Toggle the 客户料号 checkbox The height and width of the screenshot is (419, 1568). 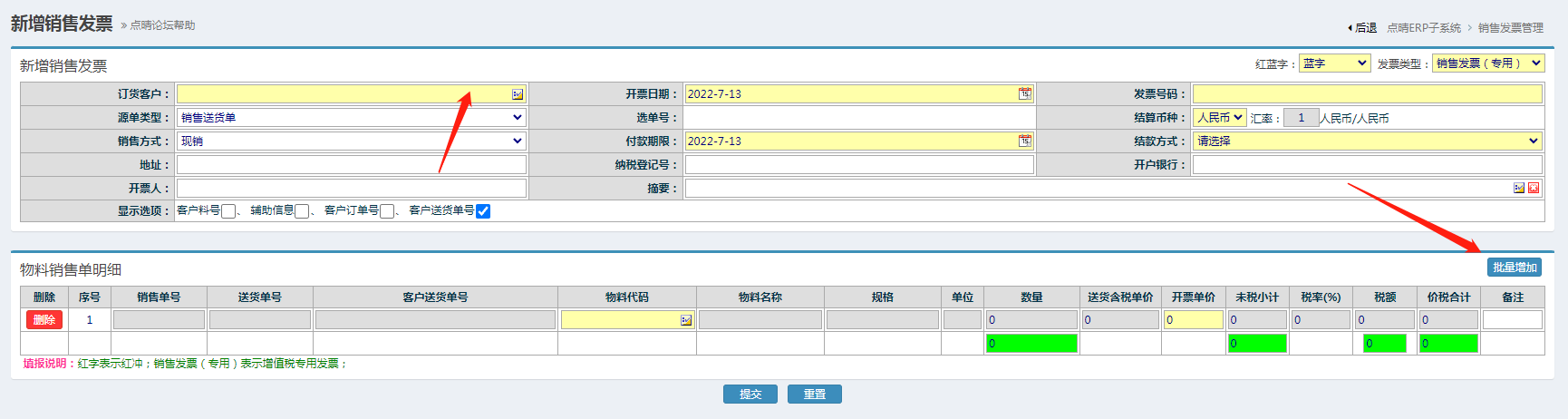coord(228,211)
